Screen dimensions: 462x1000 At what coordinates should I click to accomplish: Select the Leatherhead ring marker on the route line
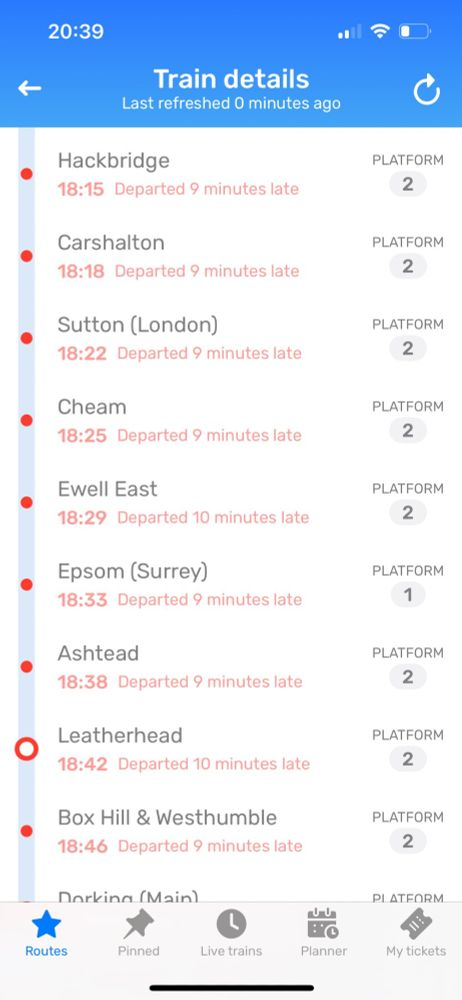click(x=26, y=749)
